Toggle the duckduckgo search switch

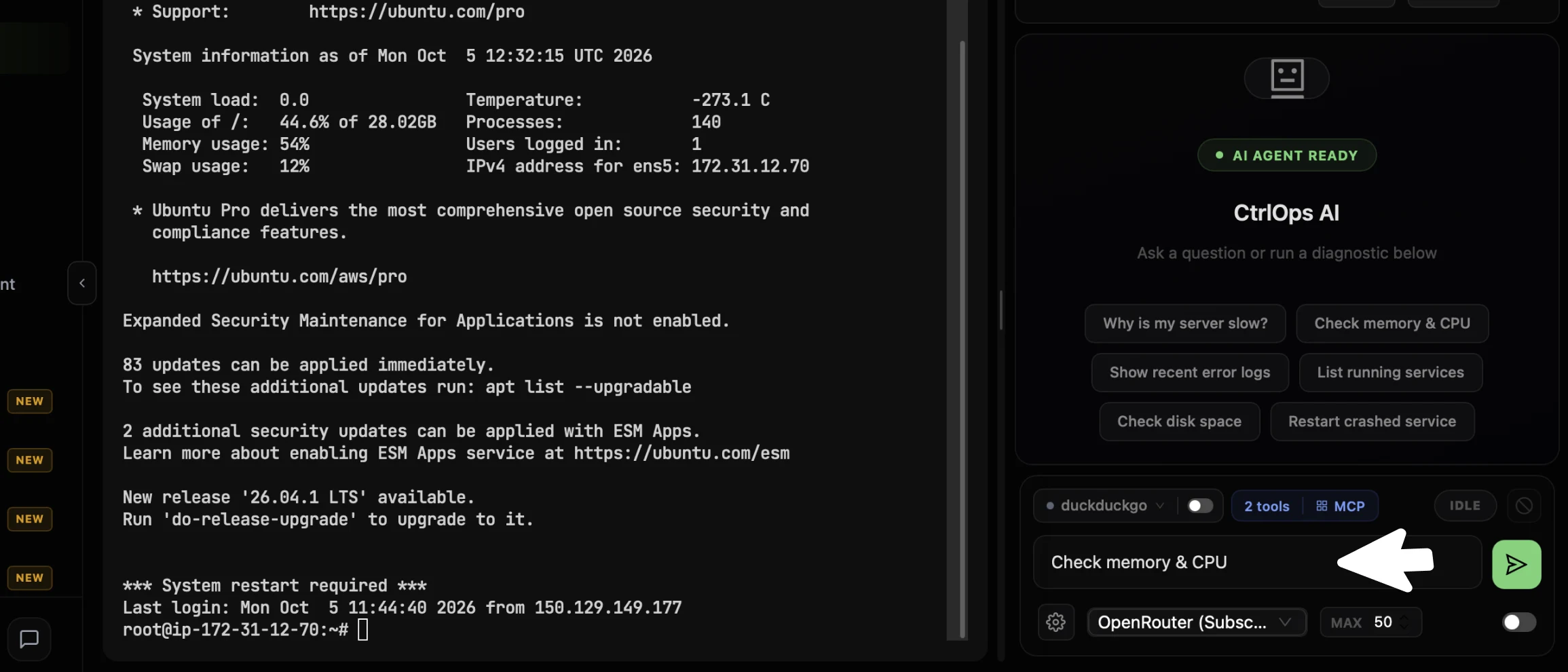(1200, 506)
